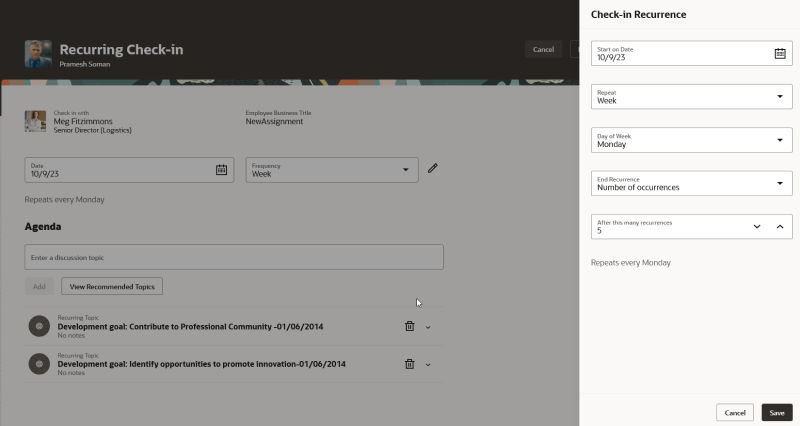Click the Agenda heading
The height and width of the screenshot is (426, 800).
pos(43,227)
